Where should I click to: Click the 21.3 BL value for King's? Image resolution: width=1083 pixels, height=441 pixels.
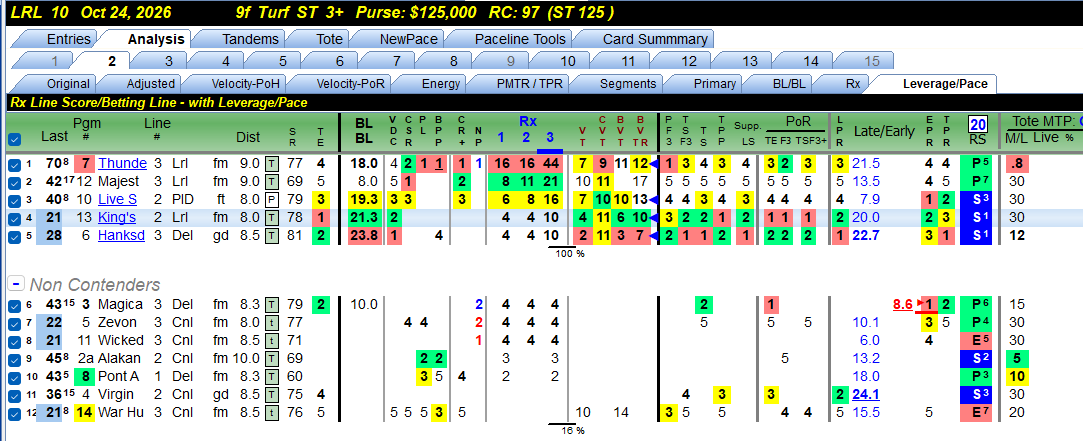(365, 218)
